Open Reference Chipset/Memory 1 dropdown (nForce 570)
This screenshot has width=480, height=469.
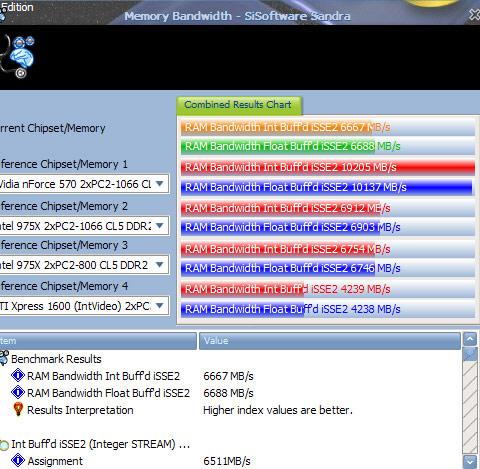coord(84,184)
